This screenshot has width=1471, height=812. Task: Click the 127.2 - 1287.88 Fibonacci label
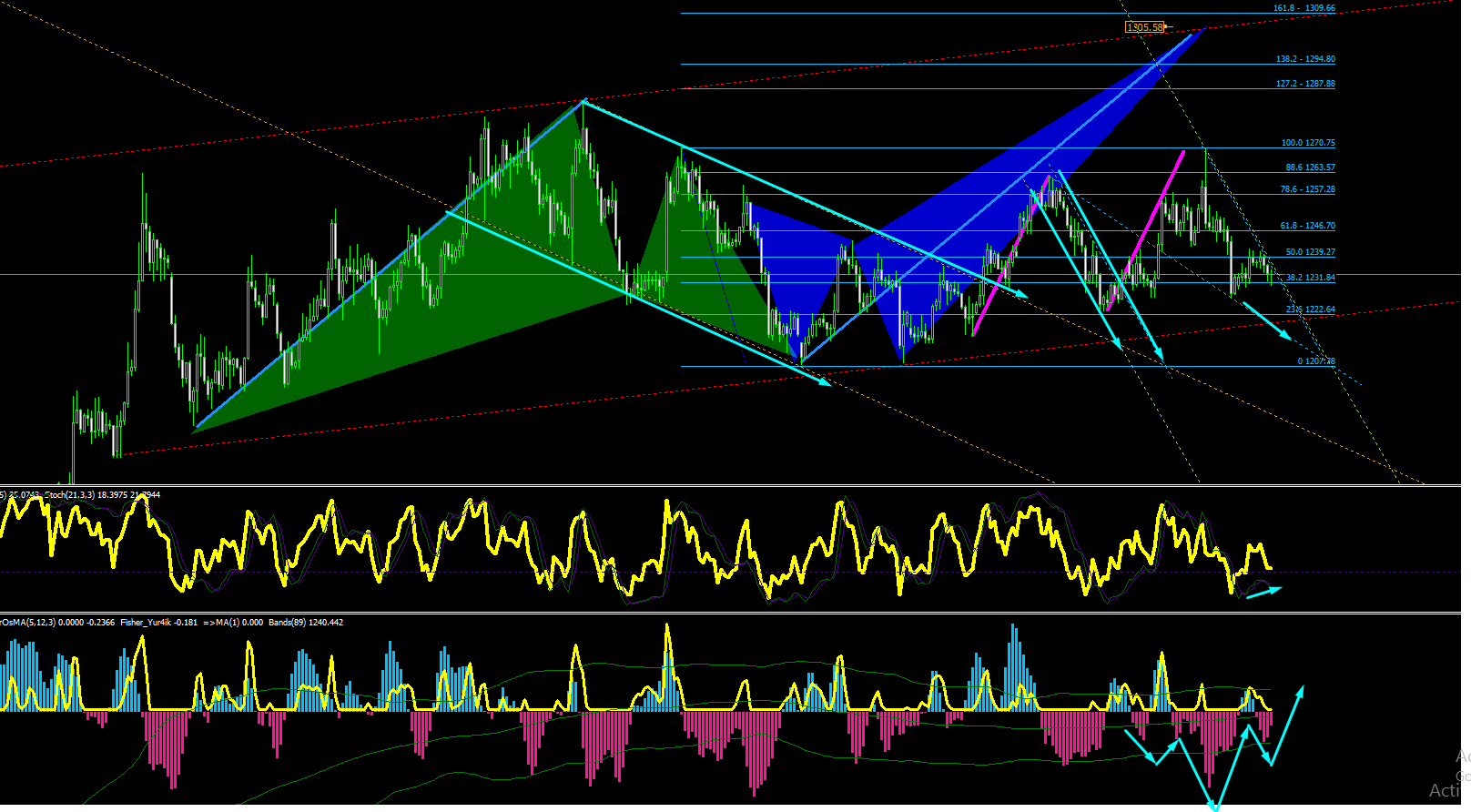(1305, 84)
